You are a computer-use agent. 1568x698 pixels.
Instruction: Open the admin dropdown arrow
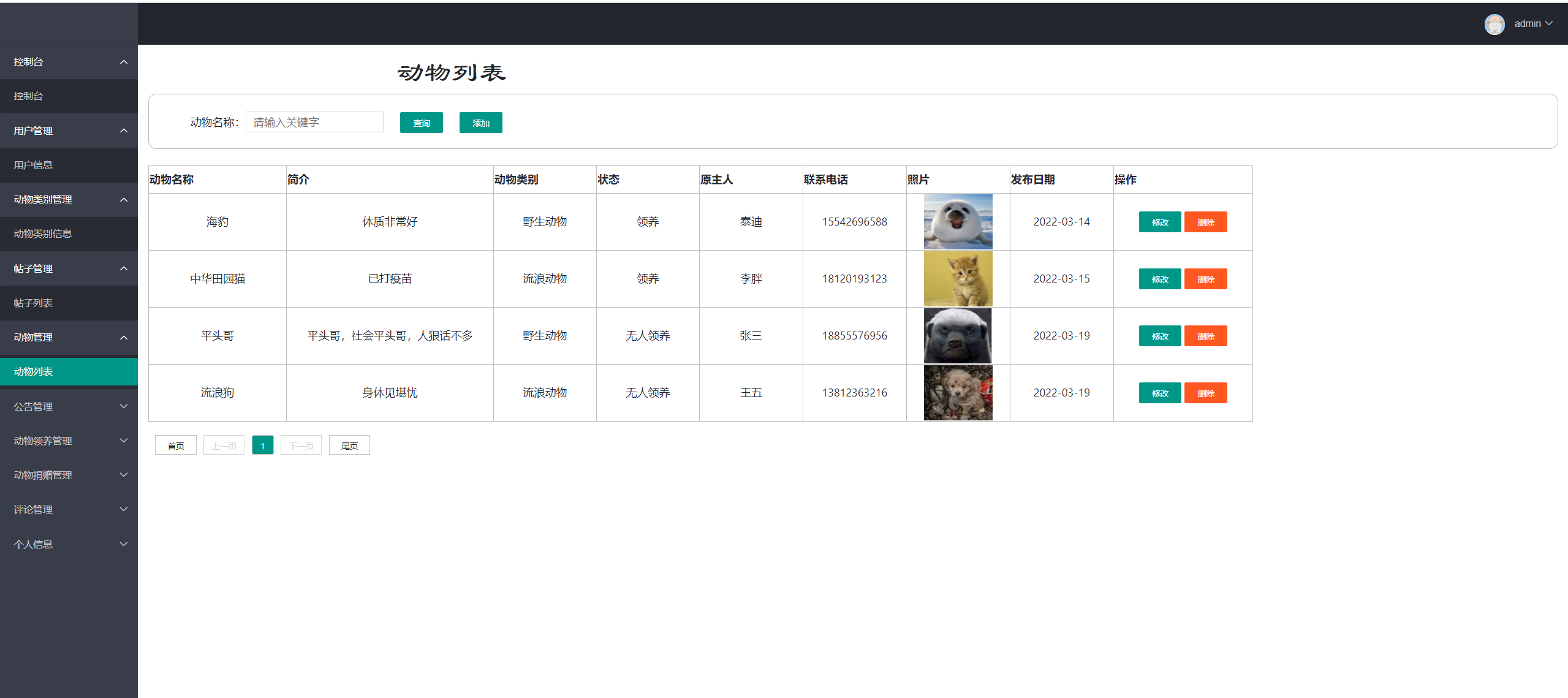tap(1548, 24)
